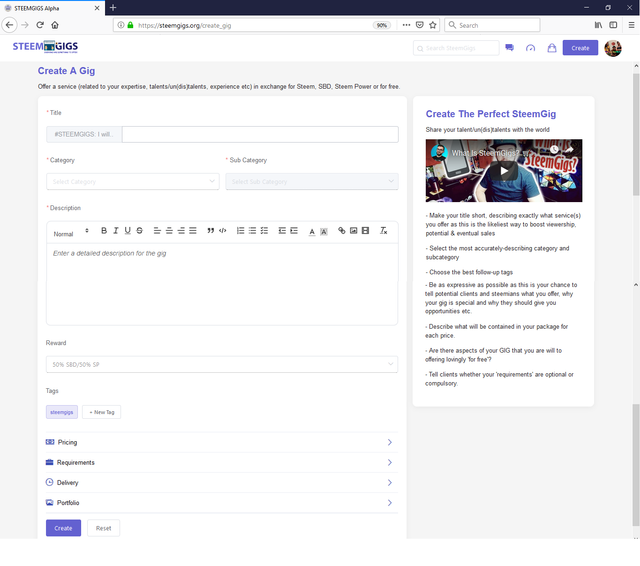Save page to Pocket
This screenshot has height=566, width=640.
coord(419,25)
